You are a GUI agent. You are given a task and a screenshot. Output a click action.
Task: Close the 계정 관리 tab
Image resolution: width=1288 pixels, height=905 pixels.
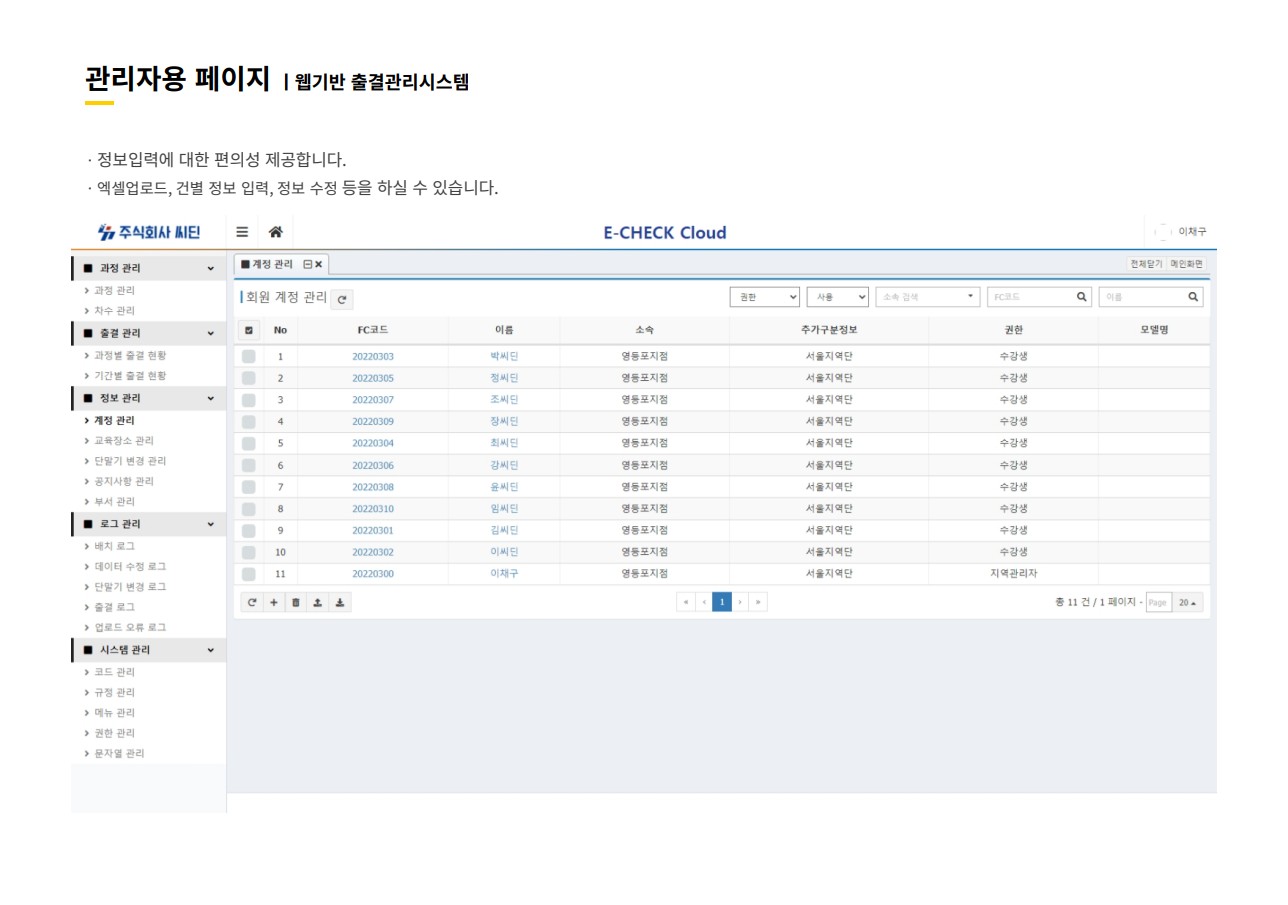[319, 264]
